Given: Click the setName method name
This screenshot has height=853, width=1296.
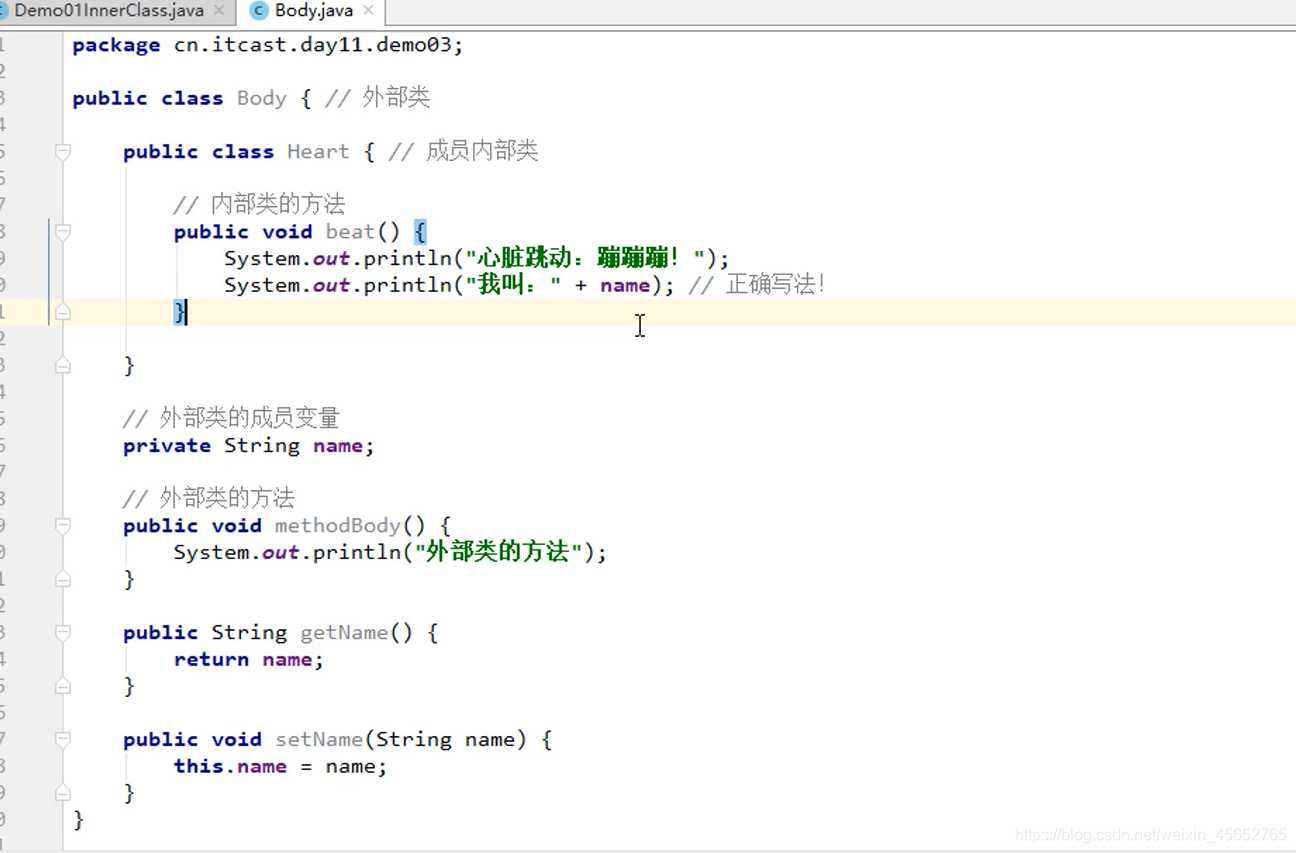Looking at the screenshot, I should (319, 740).
